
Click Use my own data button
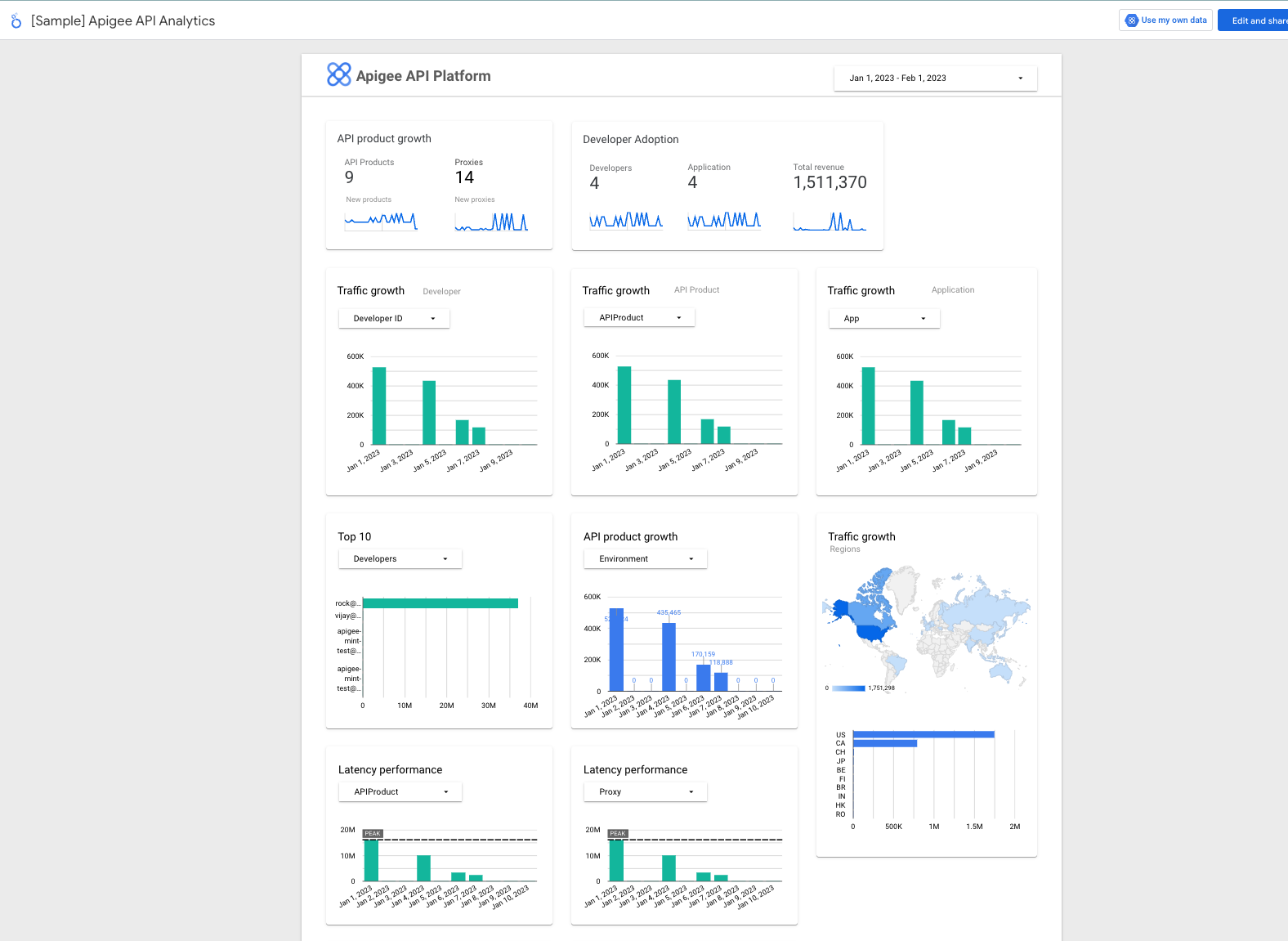[x=1165, y=20]
